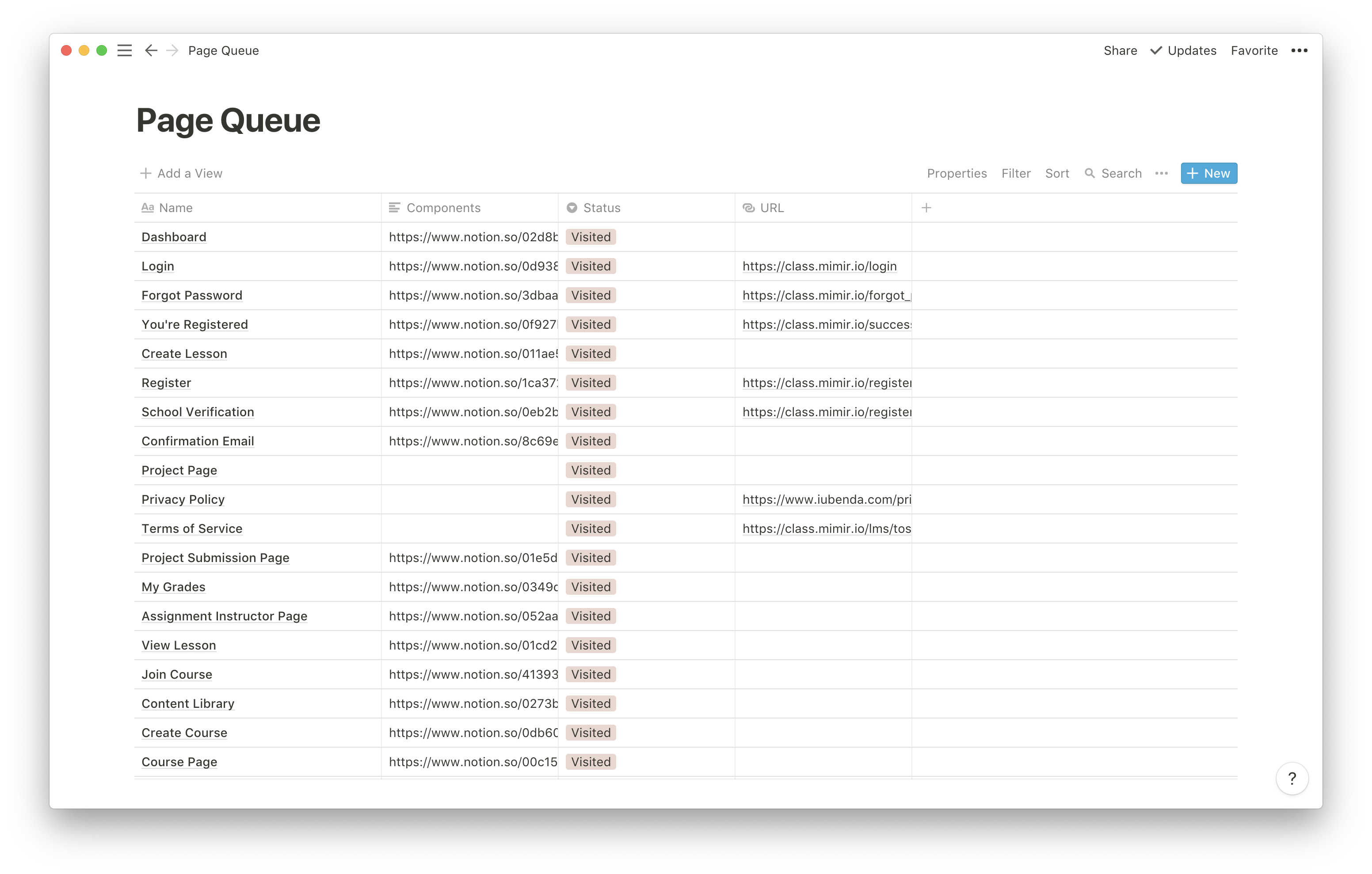Add a new column with plus icon
1372x874 pixels.
(926, 208)
